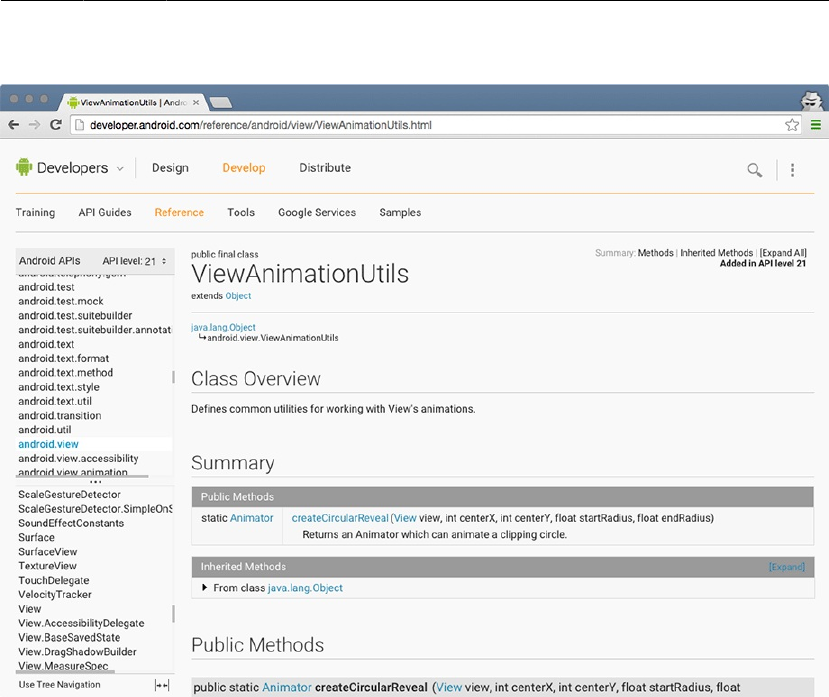
Task: Open a new browser tab
Action: click(x=220, y=102)
